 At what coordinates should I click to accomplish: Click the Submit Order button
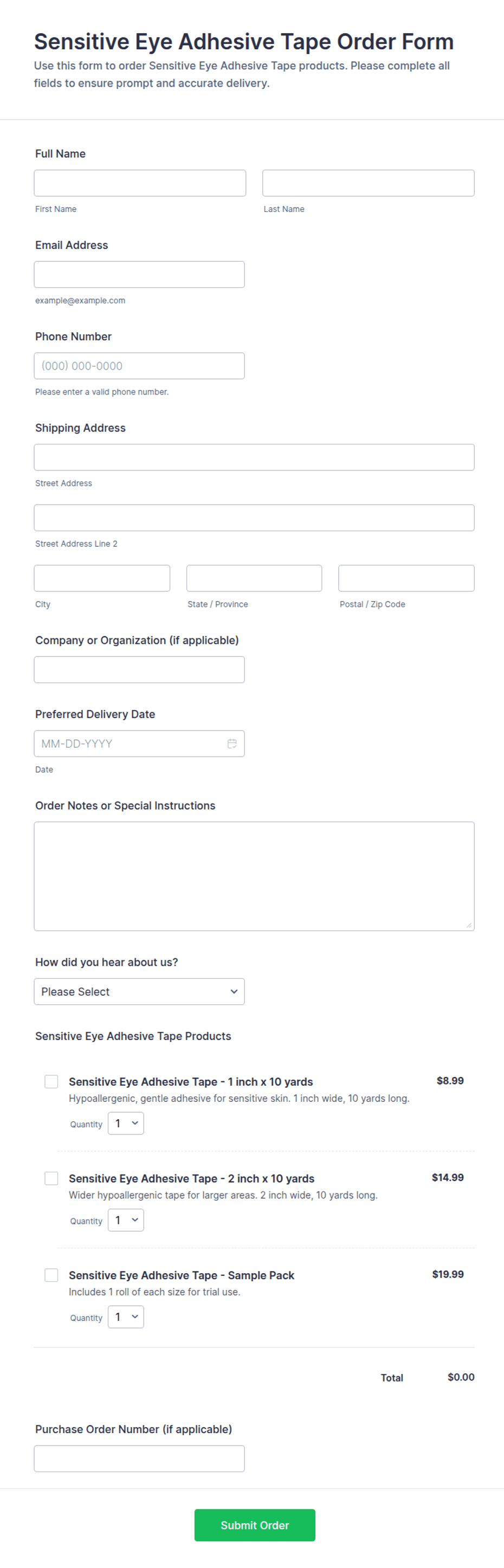[x=255, y=1525]
